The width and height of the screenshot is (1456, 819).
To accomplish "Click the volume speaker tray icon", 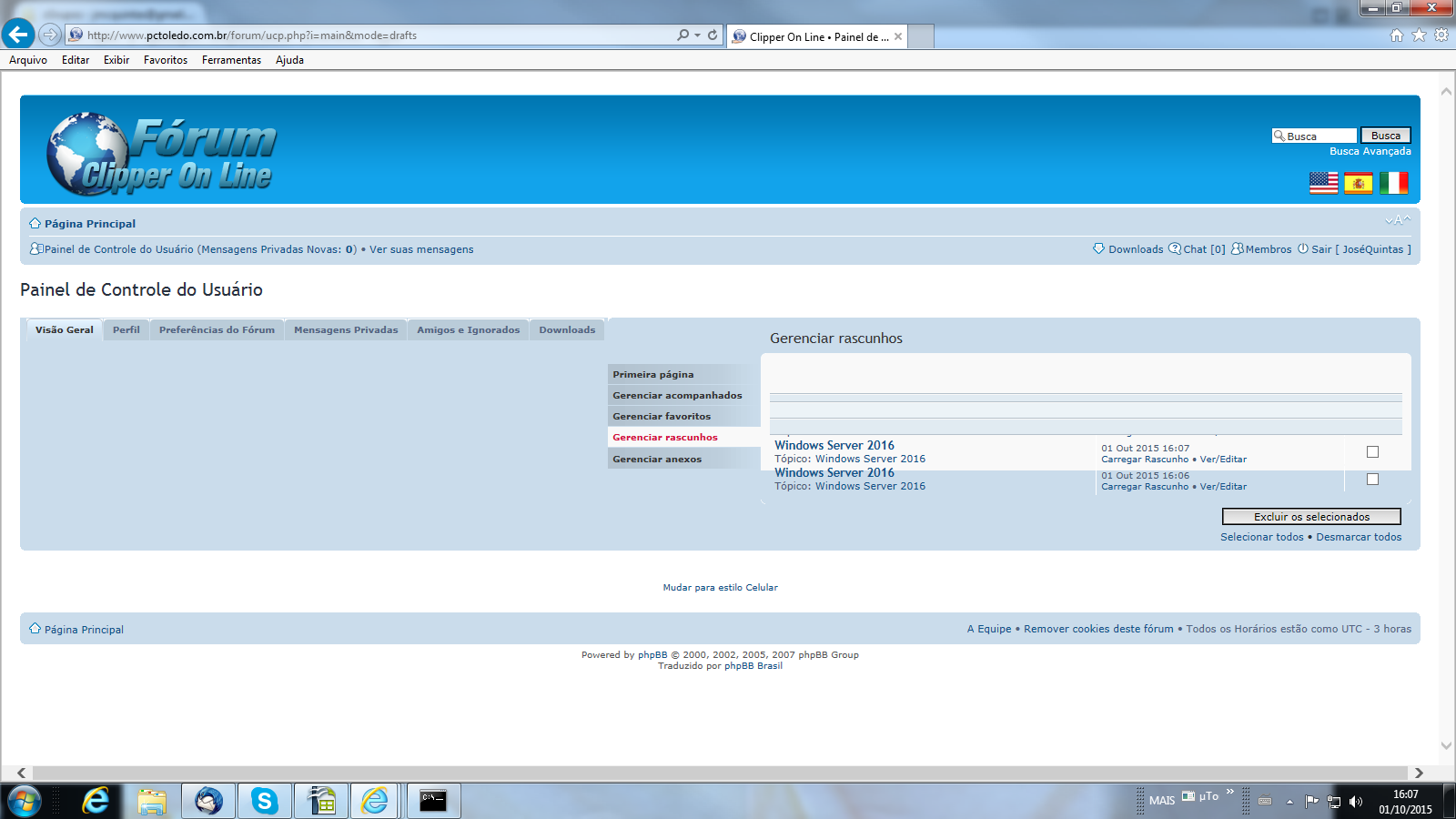I will coord(1356,802).
